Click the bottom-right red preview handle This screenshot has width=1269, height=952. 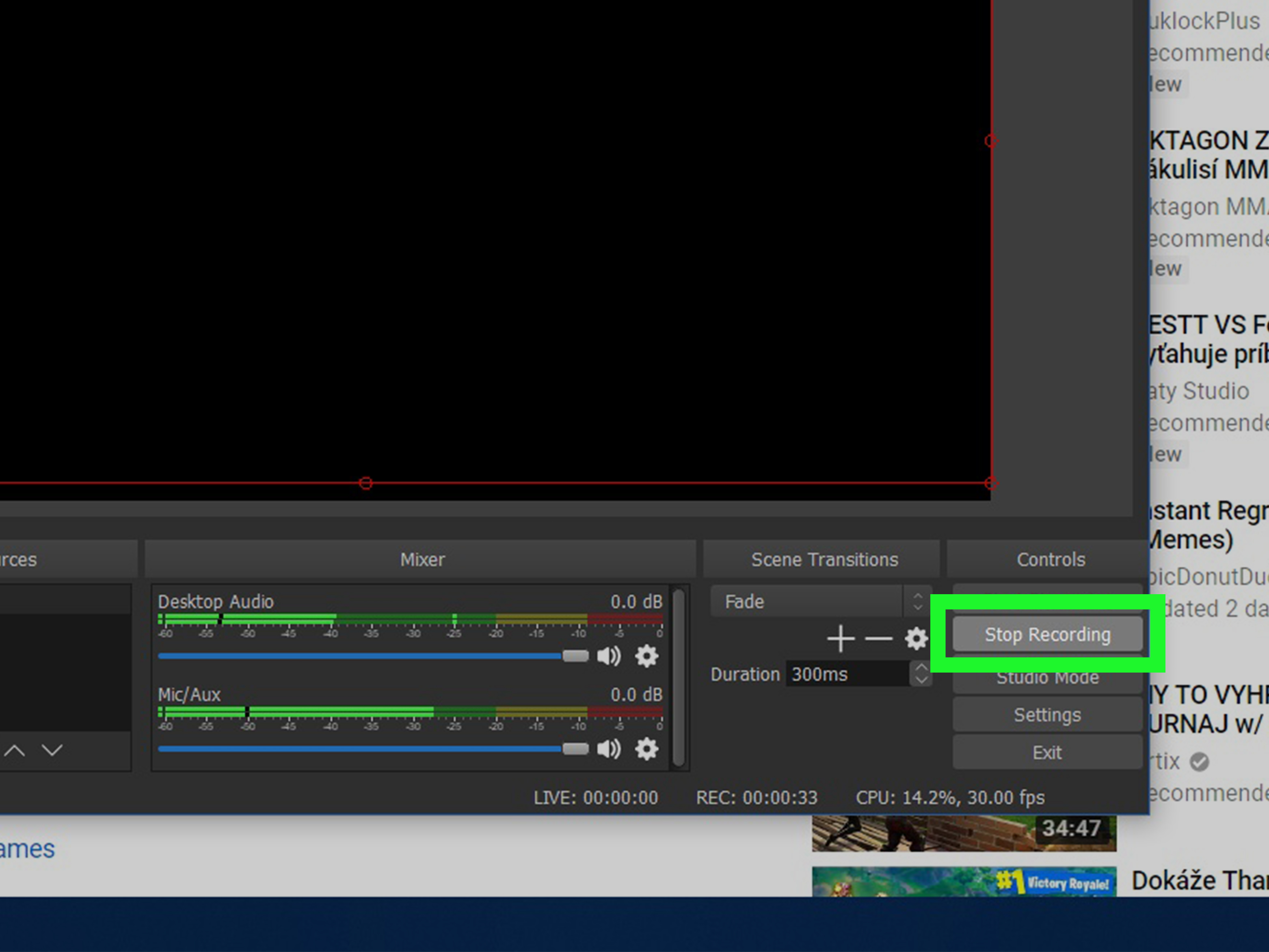(991, 483)
